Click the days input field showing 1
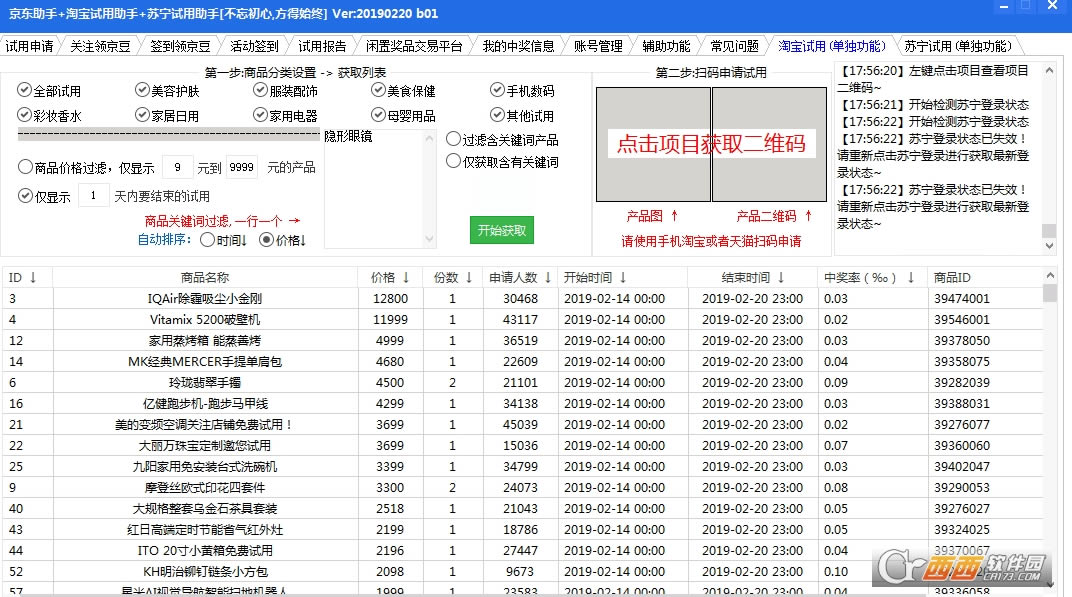1072x597 pixels. (x=94, y=196)
